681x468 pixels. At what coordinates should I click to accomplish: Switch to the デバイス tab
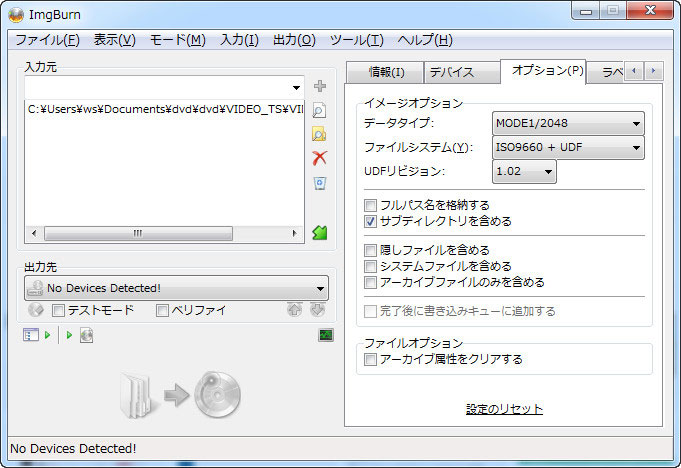click(x=462, y=72)
